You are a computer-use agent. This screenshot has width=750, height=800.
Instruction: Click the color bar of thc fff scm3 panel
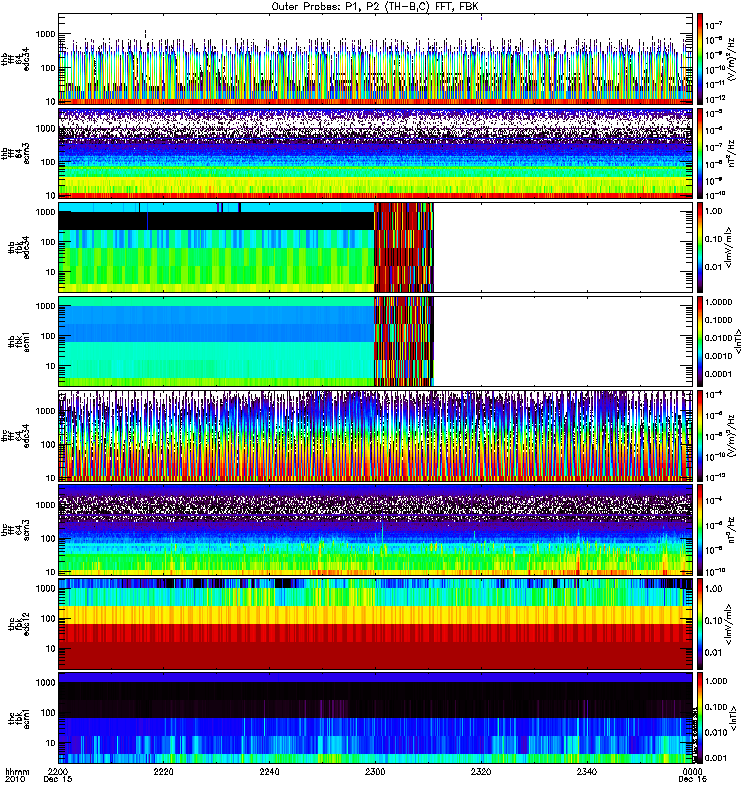coord(700,530)
